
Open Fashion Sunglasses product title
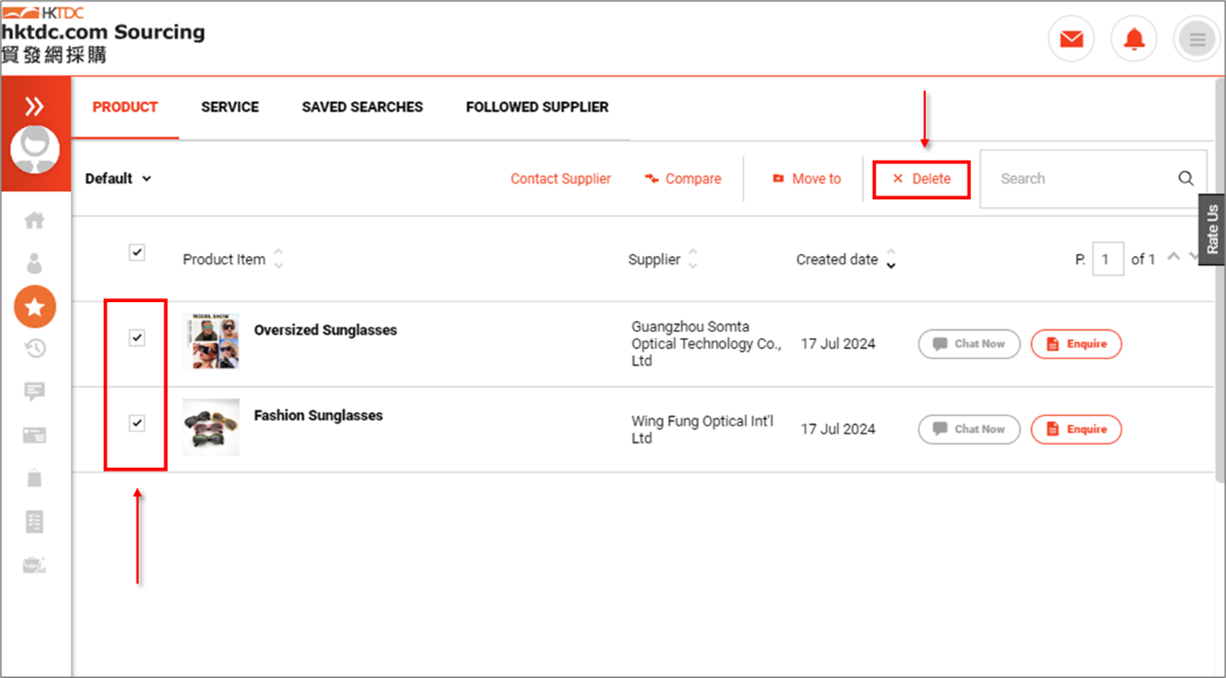[x=318, y=415]
